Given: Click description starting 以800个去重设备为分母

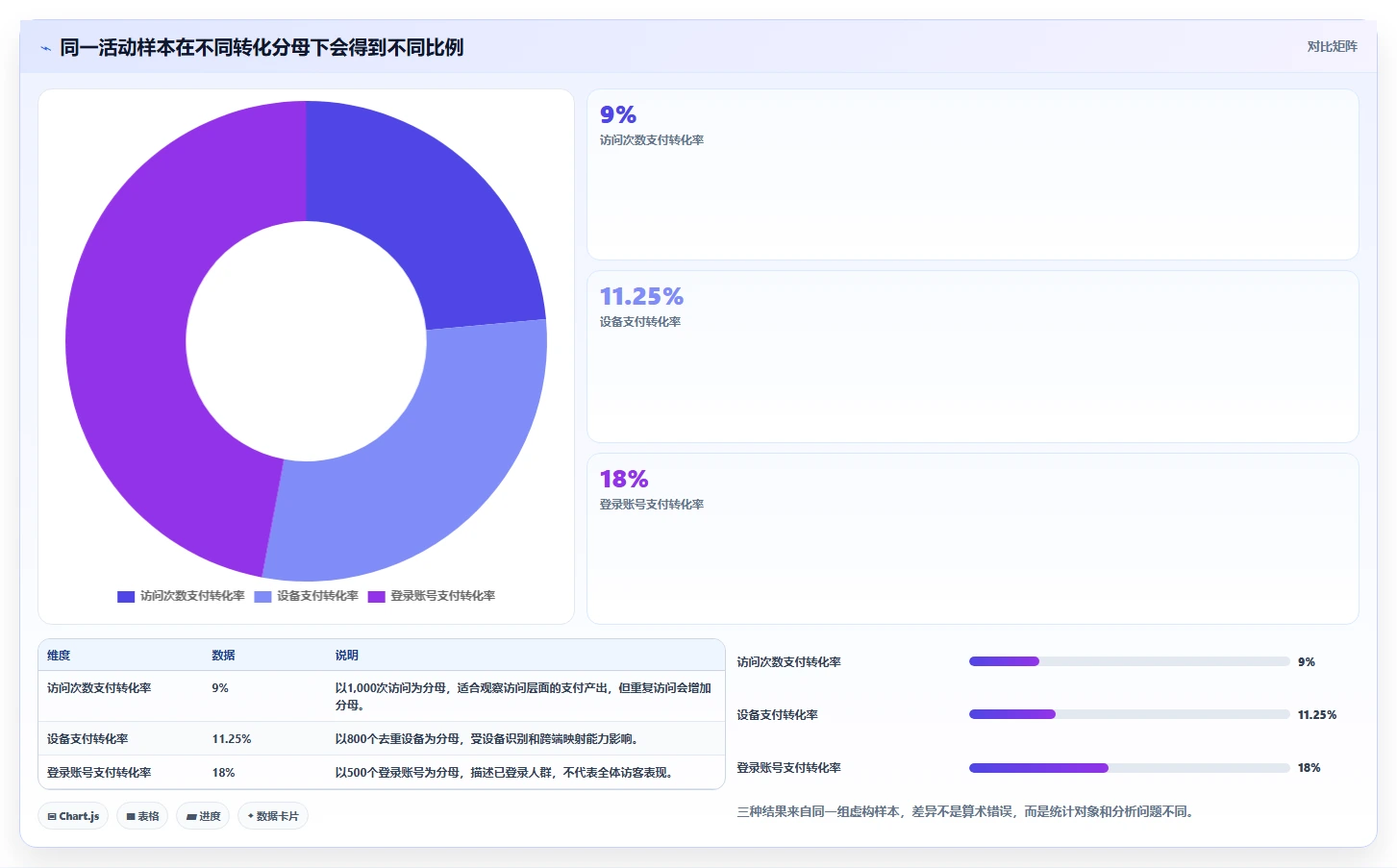Looking at the screenshot, I should (x=486, y=739).
